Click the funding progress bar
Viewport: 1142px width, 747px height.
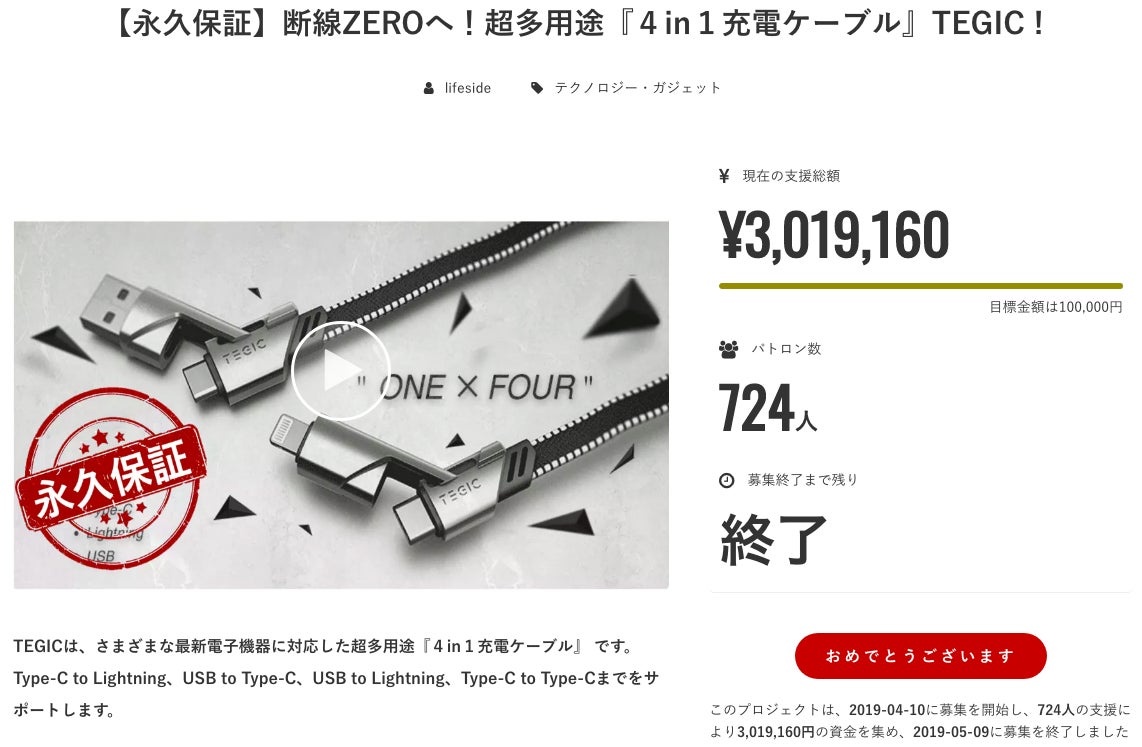click(x=921, y=286)
